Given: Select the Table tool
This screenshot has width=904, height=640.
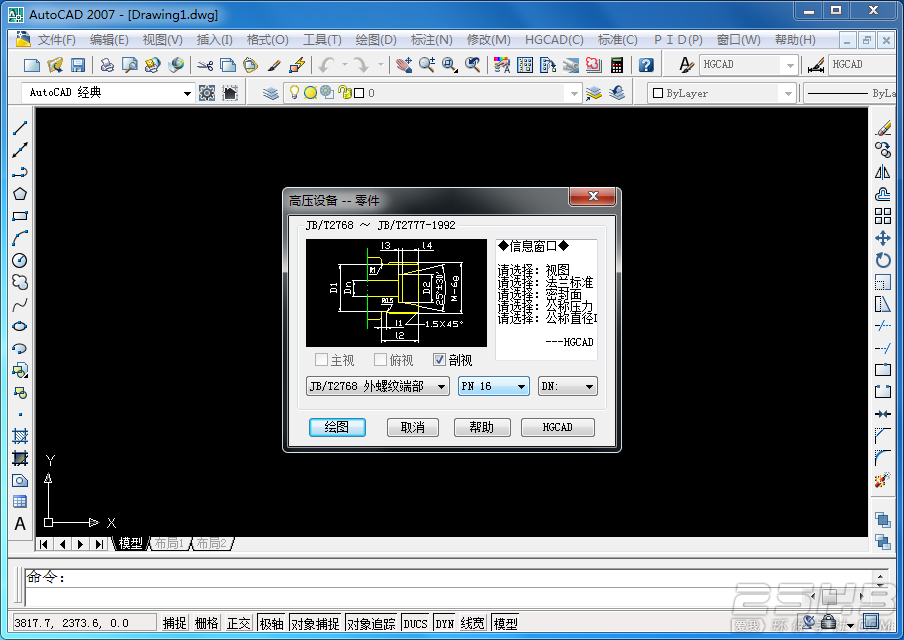Looking at the screenshot, I should tap(20, 502).
